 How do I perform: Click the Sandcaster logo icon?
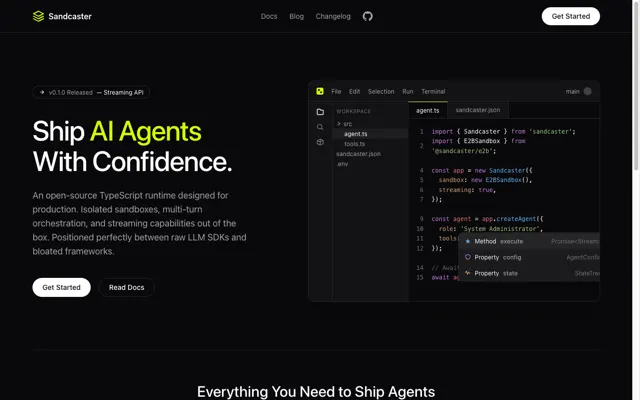(x=38, y=16)
